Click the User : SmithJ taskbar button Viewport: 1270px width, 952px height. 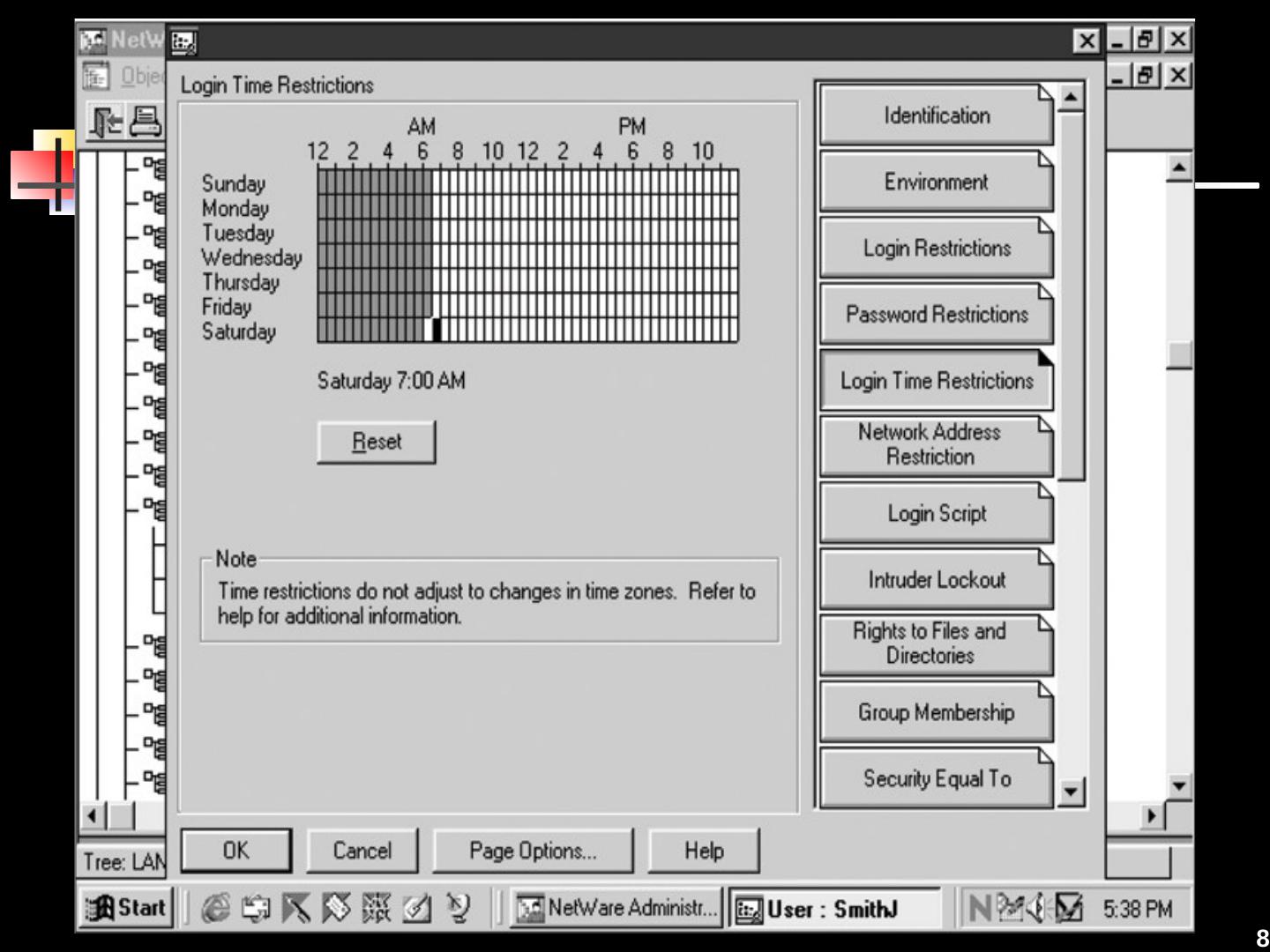coord(834,908)
